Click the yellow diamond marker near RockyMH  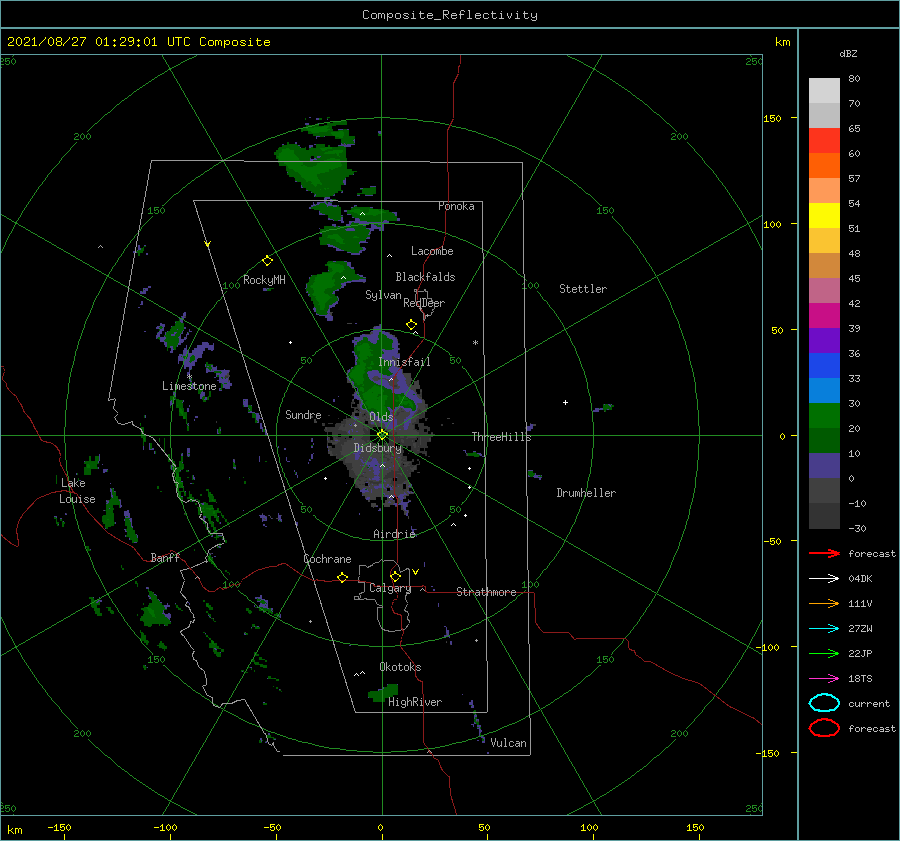coord(267,261)
